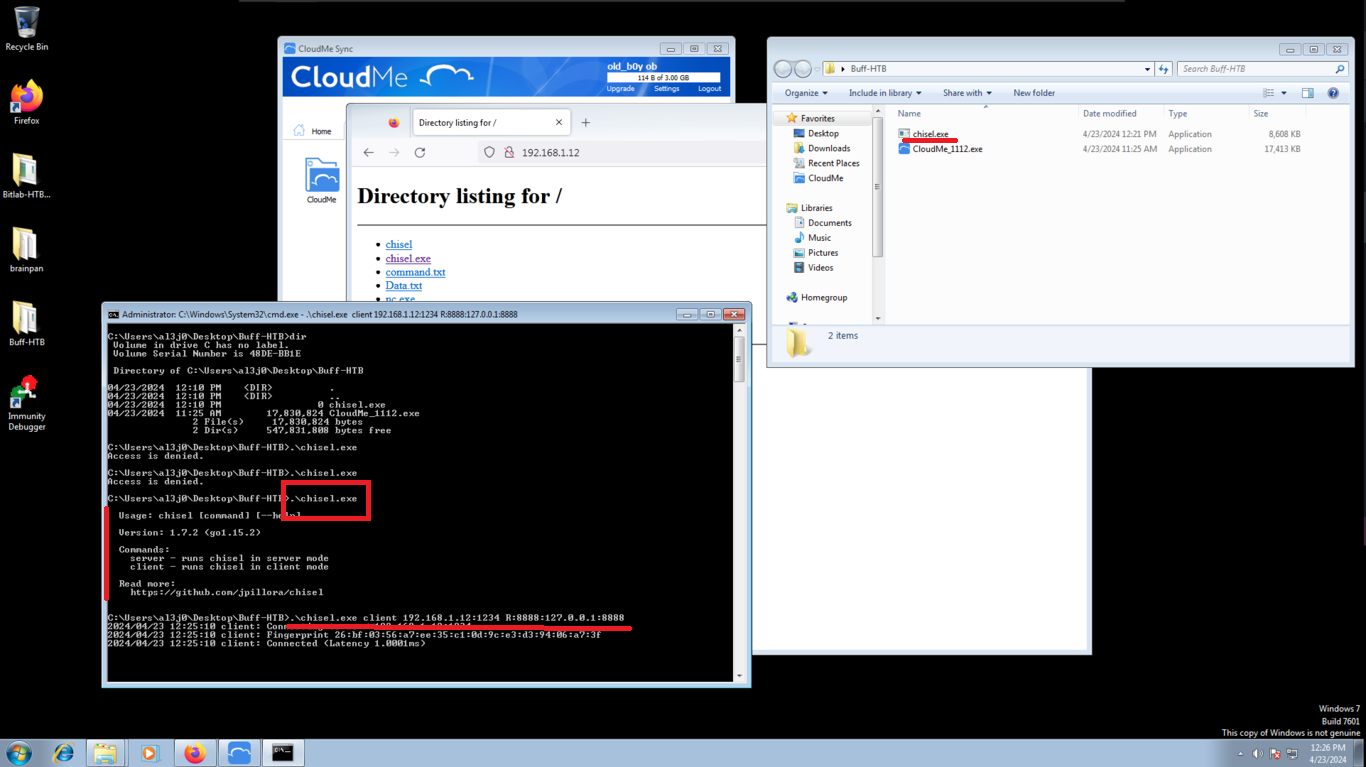This screenshot has width=1366, height=767.
Task: Open the Windows Start button
Action: (x=19, y=752)
